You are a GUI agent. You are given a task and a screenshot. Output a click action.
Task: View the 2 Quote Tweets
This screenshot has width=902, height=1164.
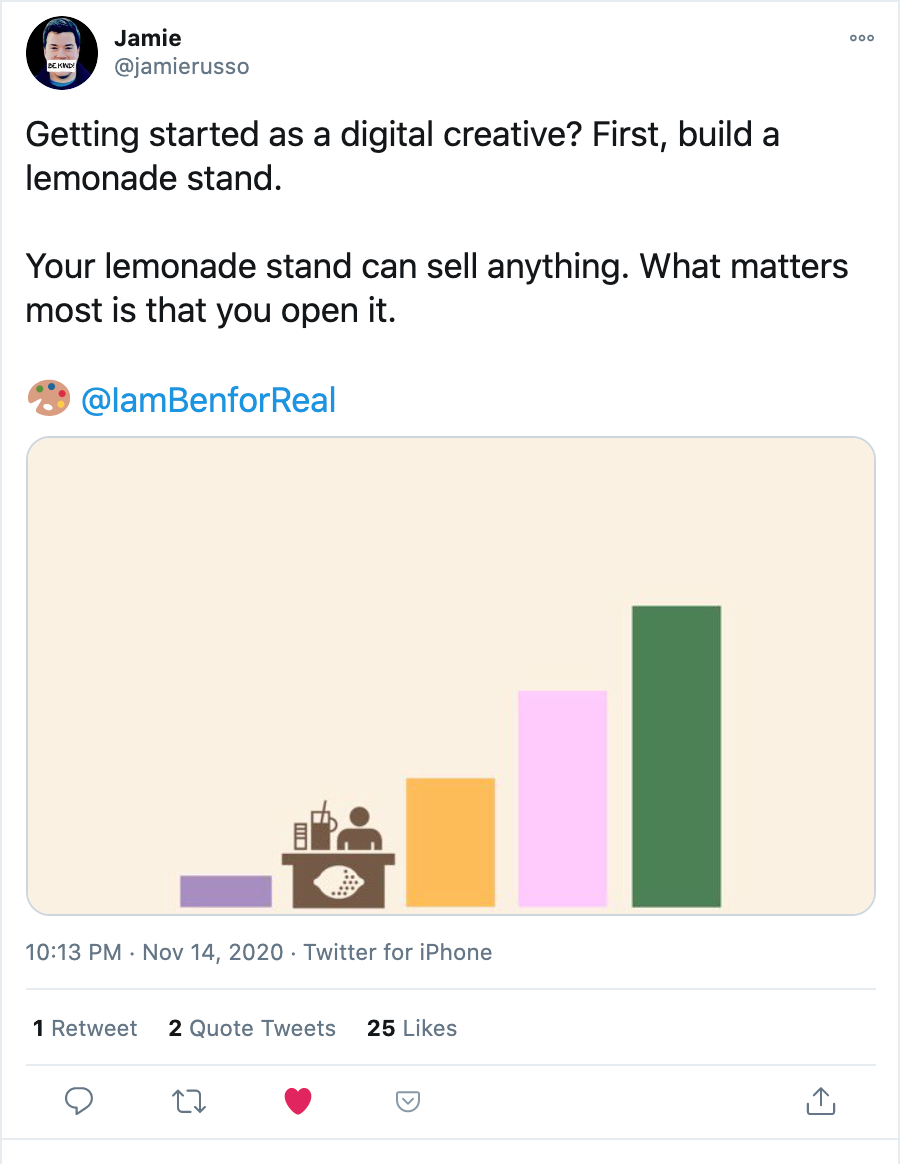252,1028
